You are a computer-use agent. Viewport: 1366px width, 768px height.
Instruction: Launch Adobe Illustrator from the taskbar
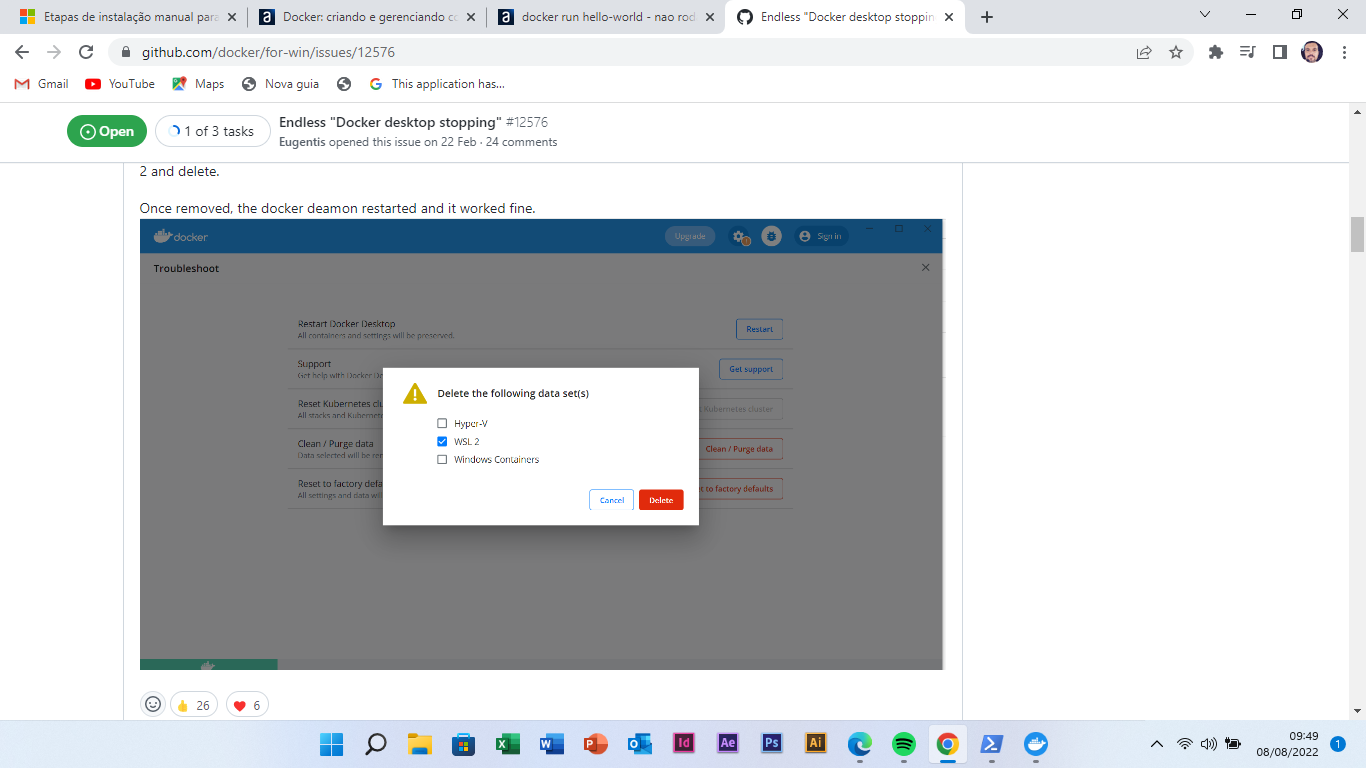pos(816,744)
